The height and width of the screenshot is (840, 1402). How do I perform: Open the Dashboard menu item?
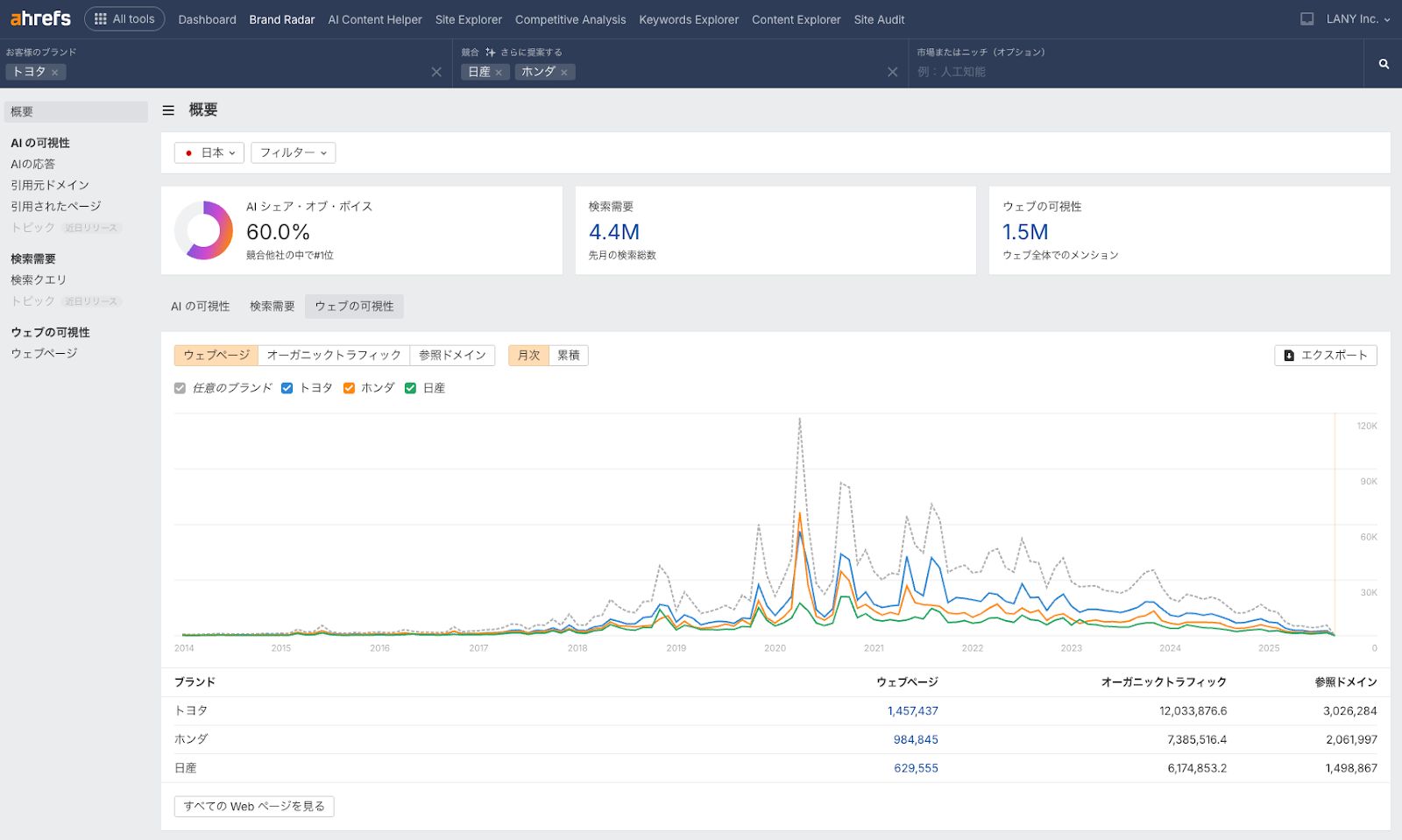(207, 19)
